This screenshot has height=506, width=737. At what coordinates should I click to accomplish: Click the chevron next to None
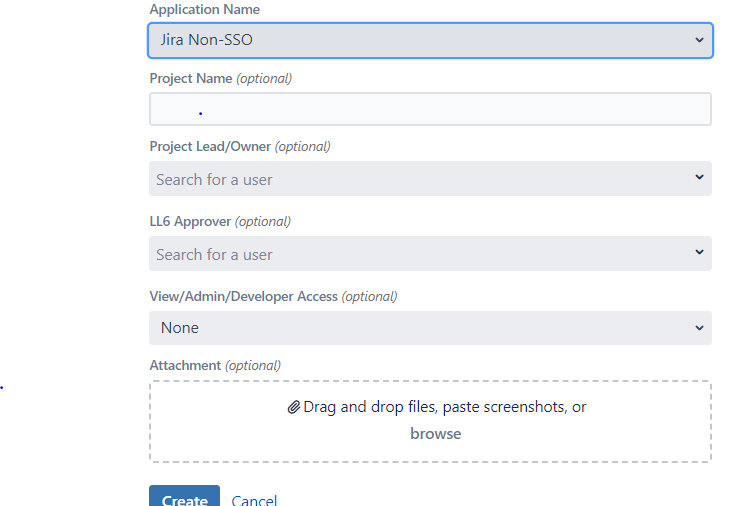pyautogui.click(x=699, y=328)
